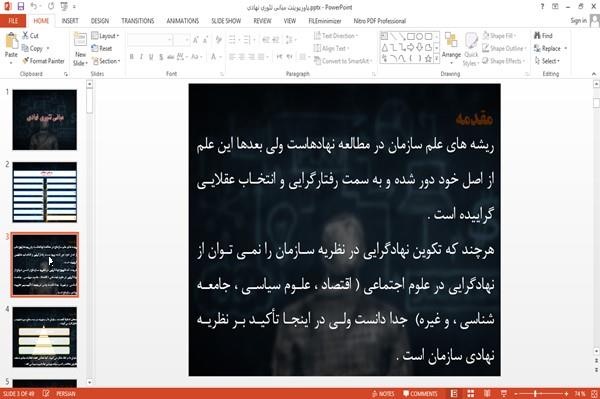The height and width of the screenshot is (399, 600).
Task: Toggle the COMMENTS pane
Action: (420, 394)
